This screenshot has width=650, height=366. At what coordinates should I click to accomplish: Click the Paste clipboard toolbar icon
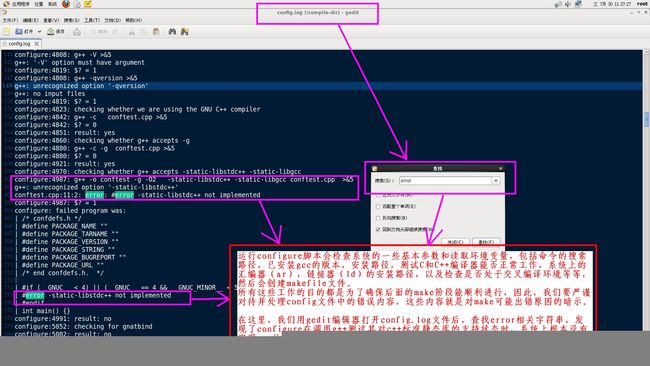pos(156,32)
